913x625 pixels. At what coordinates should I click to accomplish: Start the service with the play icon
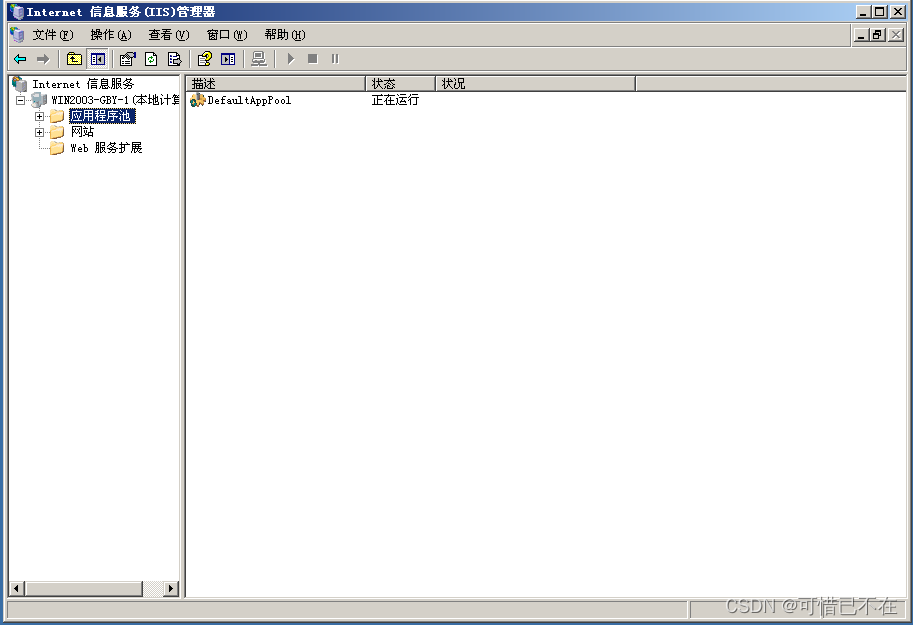click(289, 59)
